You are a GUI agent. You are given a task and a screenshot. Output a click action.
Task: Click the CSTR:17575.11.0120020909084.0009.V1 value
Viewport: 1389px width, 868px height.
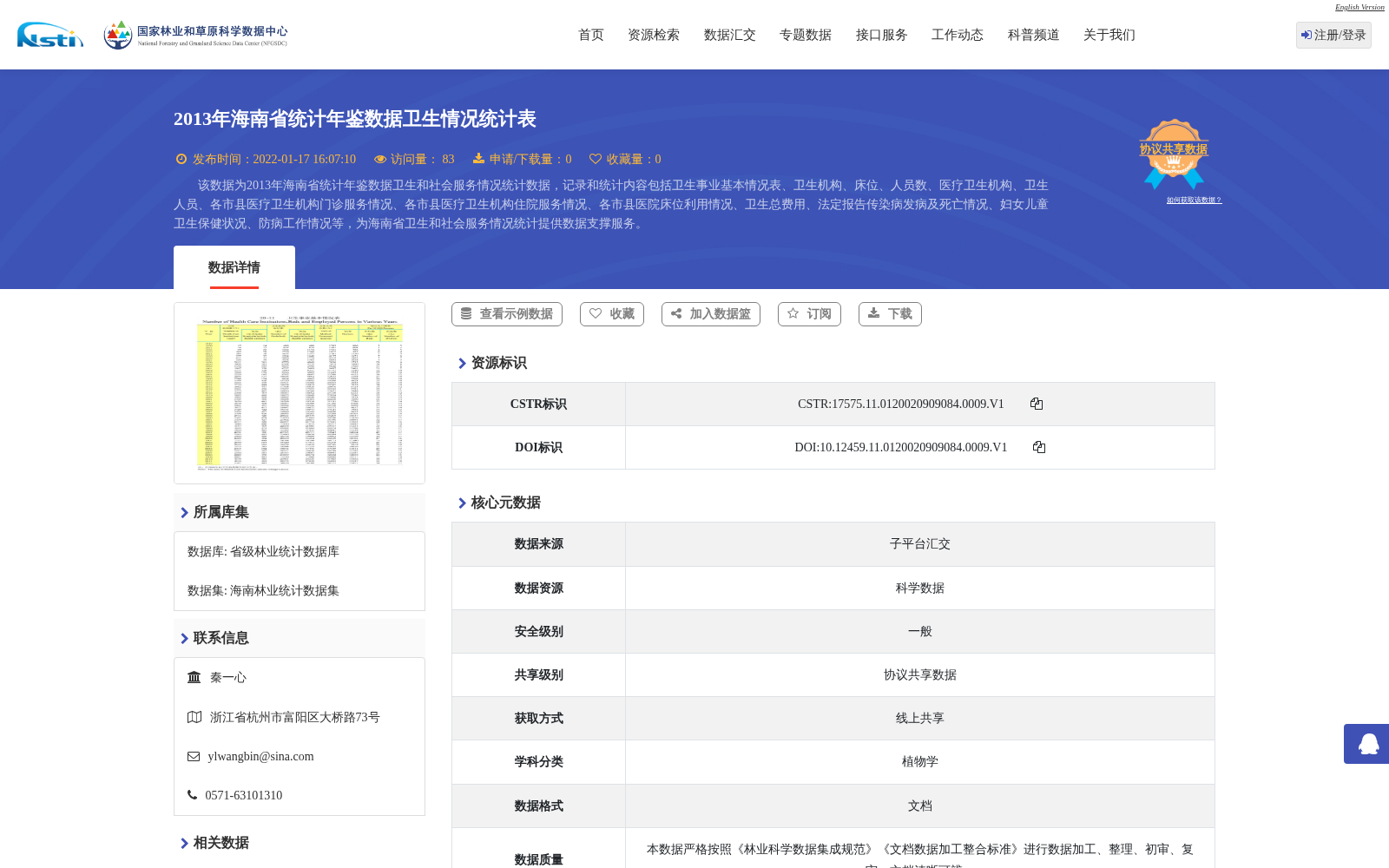[x=900, y=404]
